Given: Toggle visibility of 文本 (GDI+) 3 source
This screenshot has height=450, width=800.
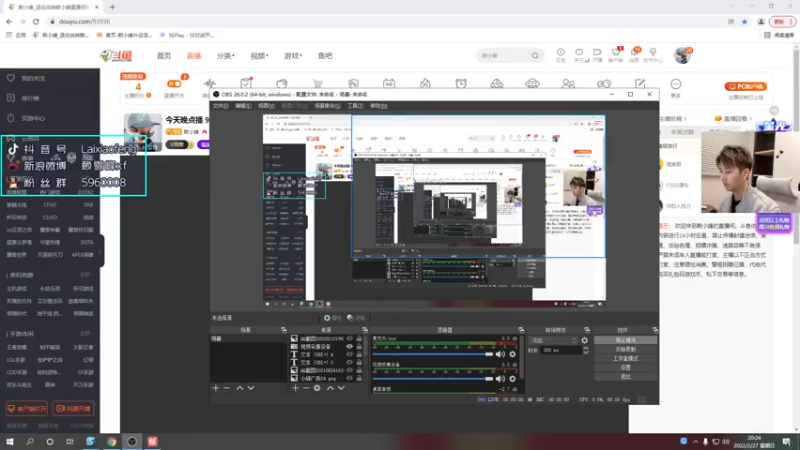Looking at the screenshot, I should 349,362.
